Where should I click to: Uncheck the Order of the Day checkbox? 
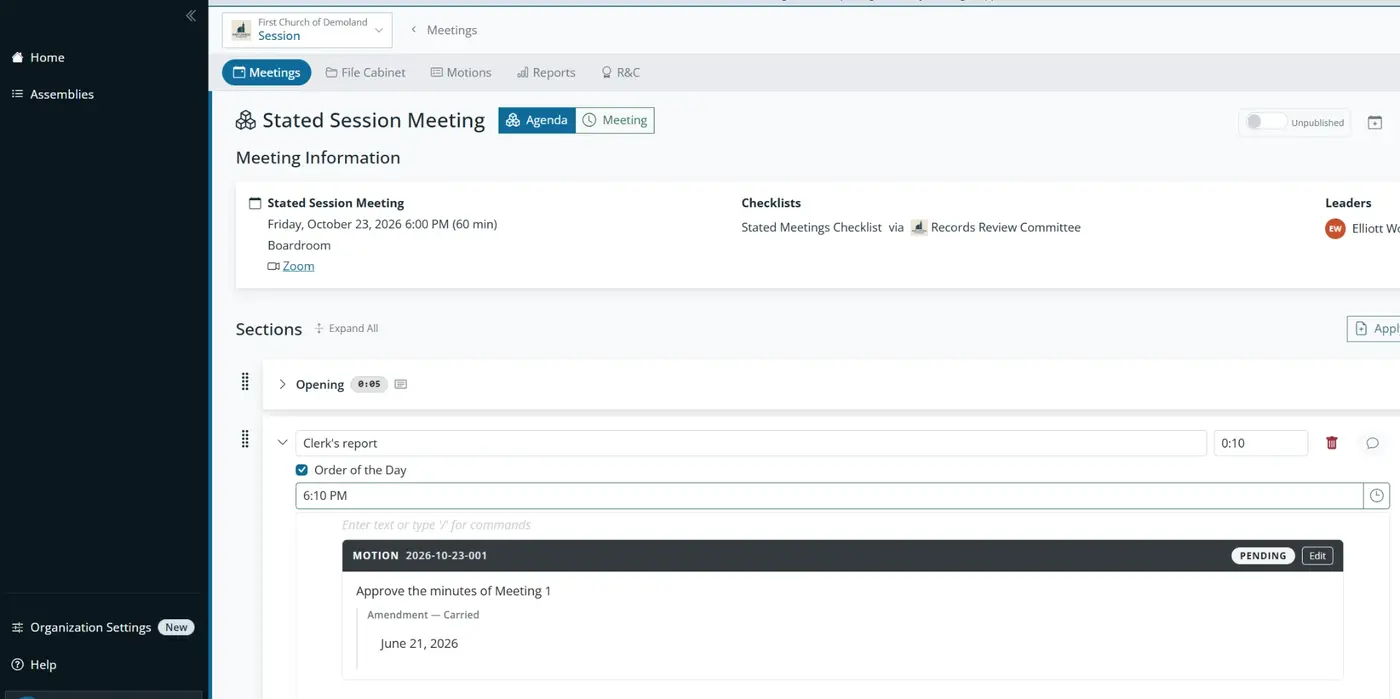[x=302, y=470]
